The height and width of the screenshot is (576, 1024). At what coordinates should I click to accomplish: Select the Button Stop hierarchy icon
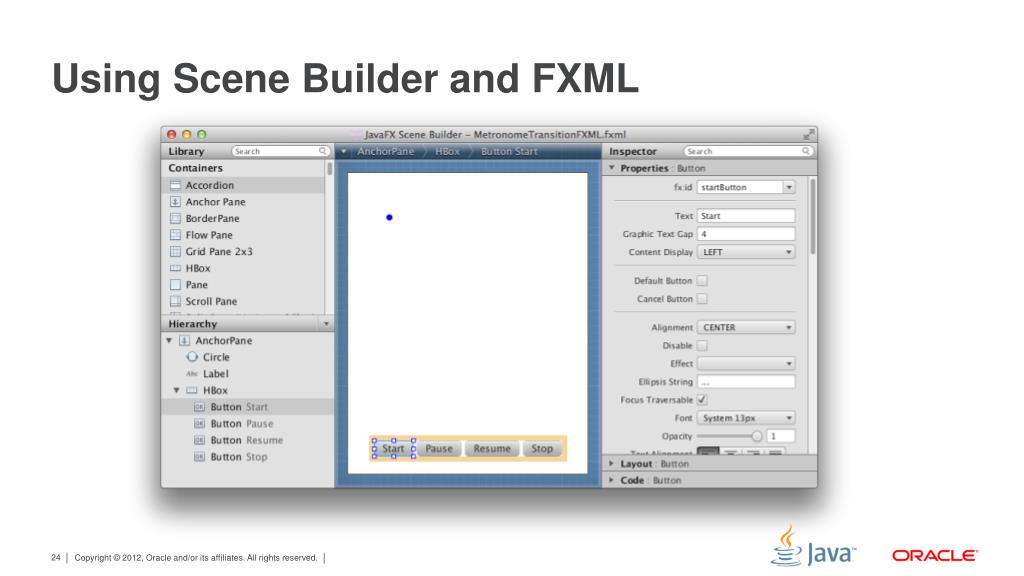199,457
